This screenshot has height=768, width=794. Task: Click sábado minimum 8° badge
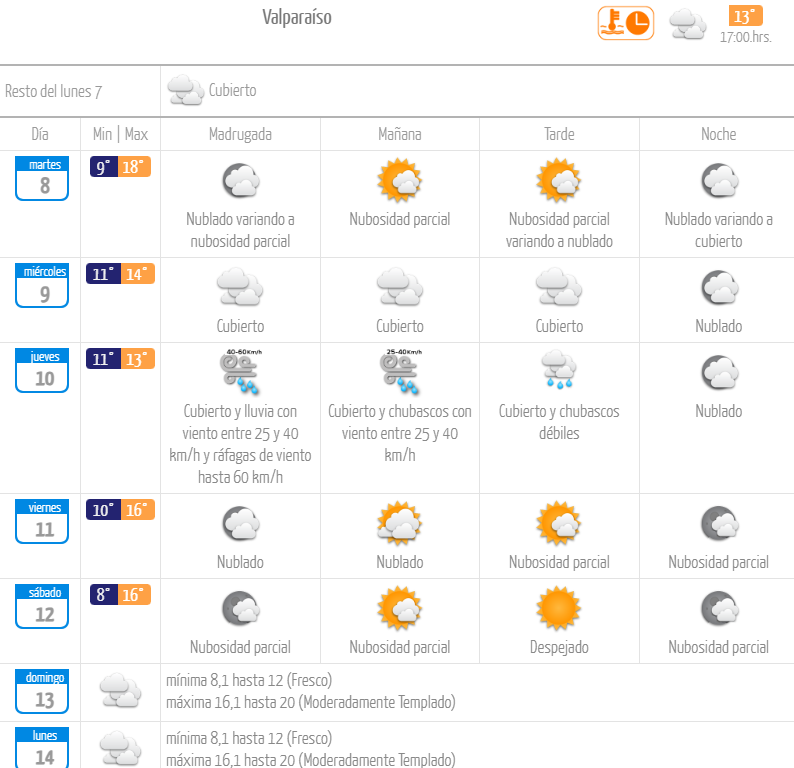pos(104,595)
